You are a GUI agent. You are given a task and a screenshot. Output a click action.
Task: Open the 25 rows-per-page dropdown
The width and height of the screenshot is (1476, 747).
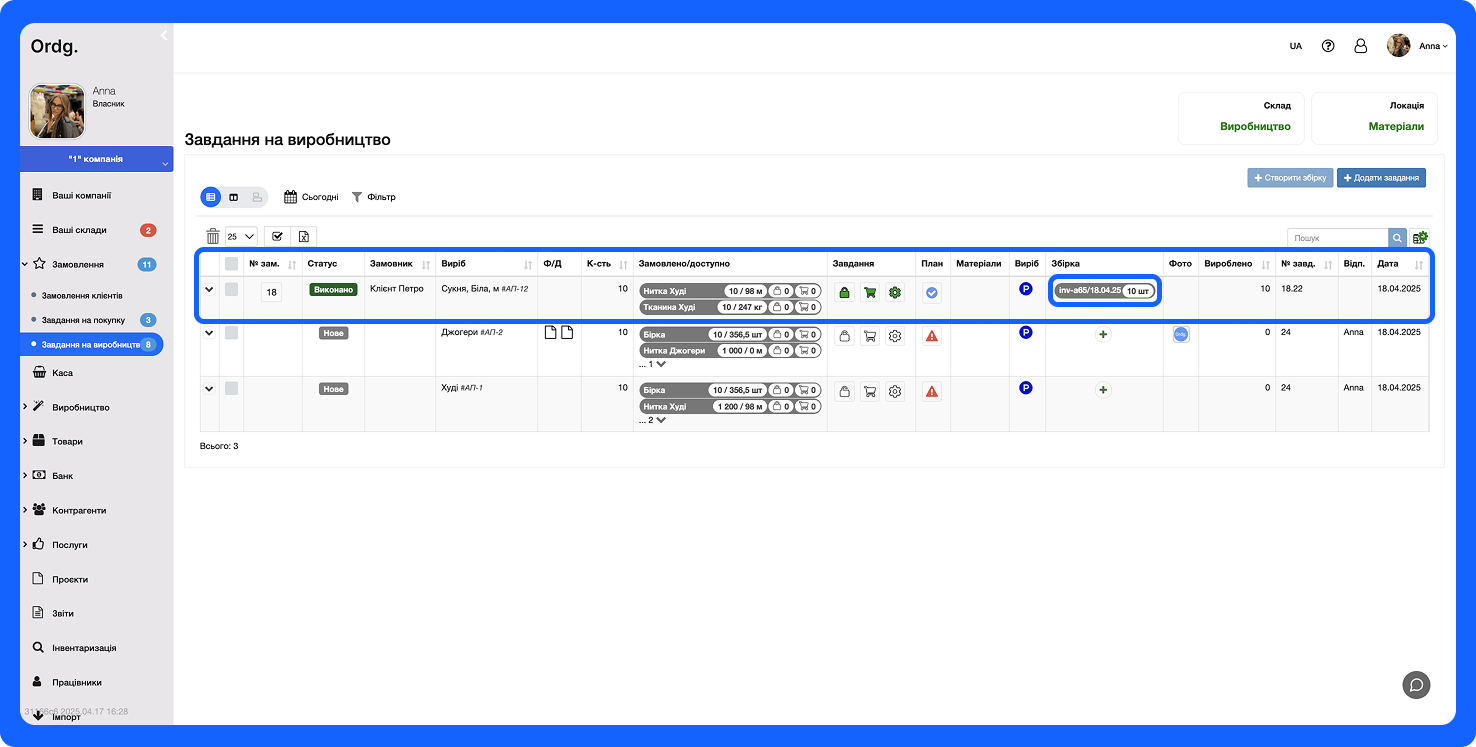241,237
